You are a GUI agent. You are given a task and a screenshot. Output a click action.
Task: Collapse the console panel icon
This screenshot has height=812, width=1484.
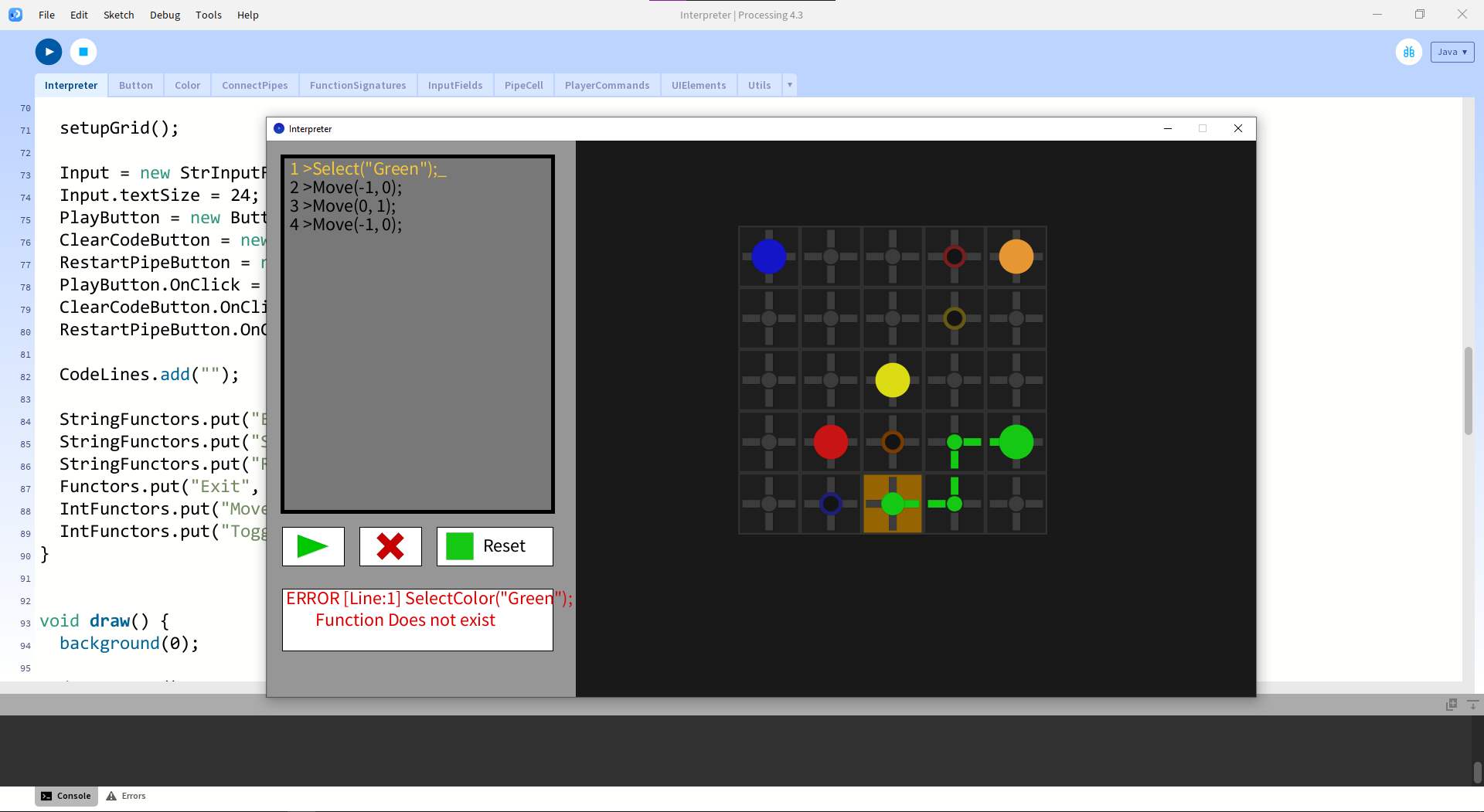coord(1472,705)
